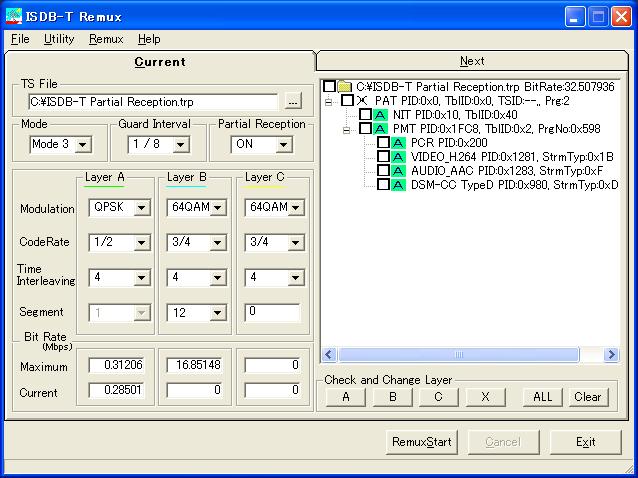Click the TS File path field

153,102
